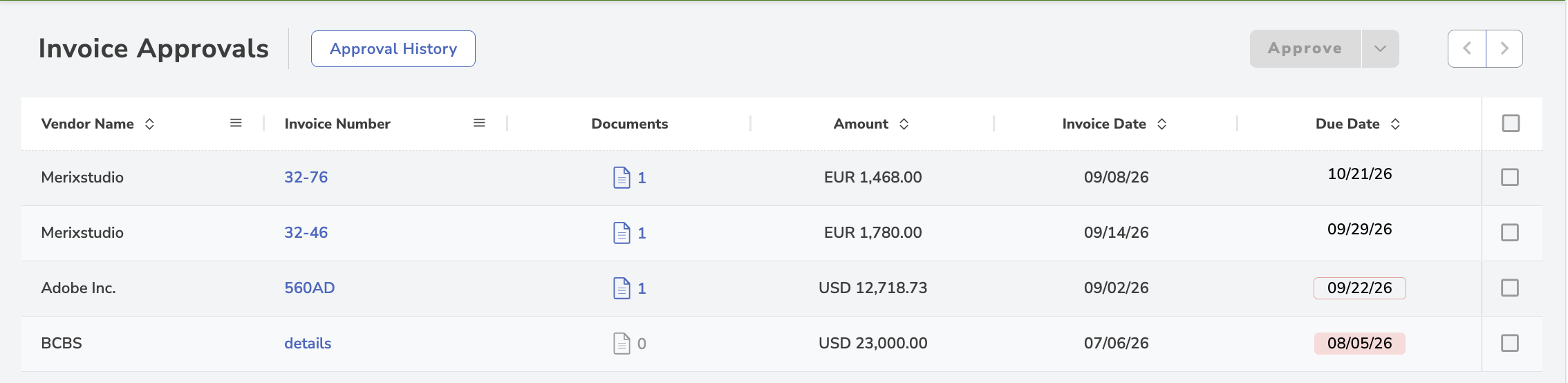Click amount USD 23,000.00
This screenshot has width=1568, height=383.
[873, 343]
